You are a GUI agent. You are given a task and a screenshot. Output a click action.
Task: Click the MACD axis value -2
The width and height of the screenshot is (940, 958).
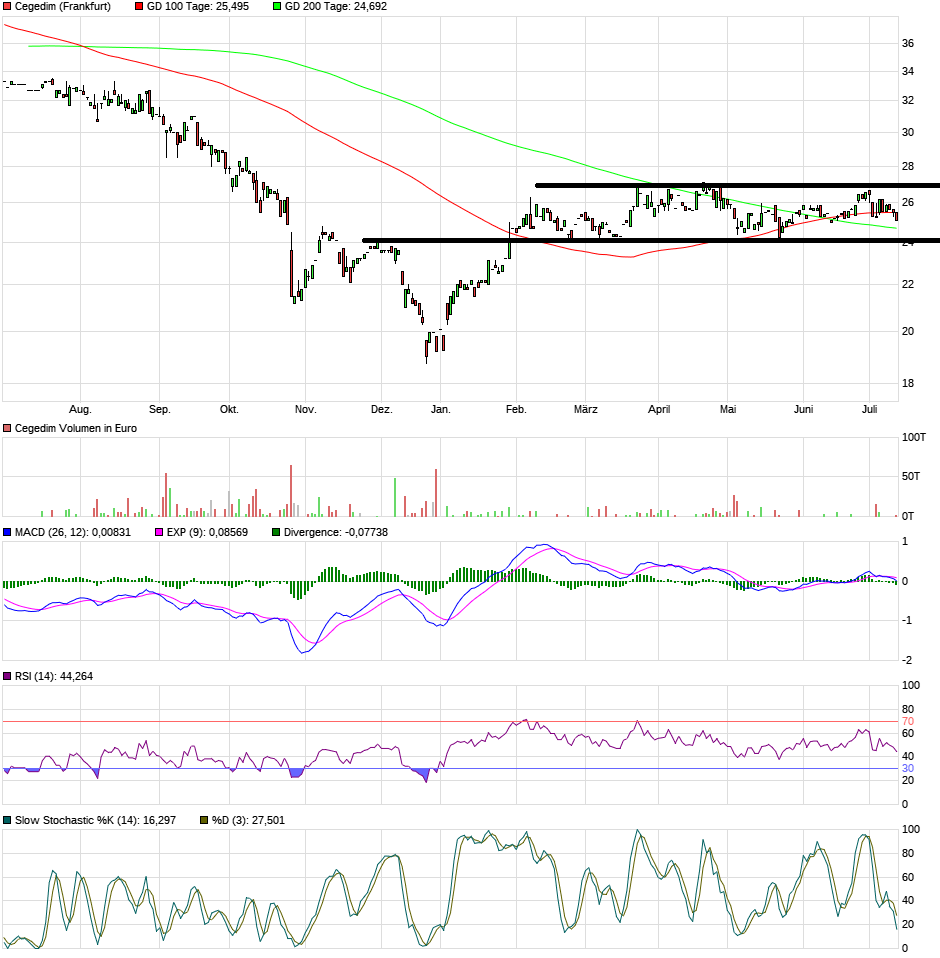907,660
